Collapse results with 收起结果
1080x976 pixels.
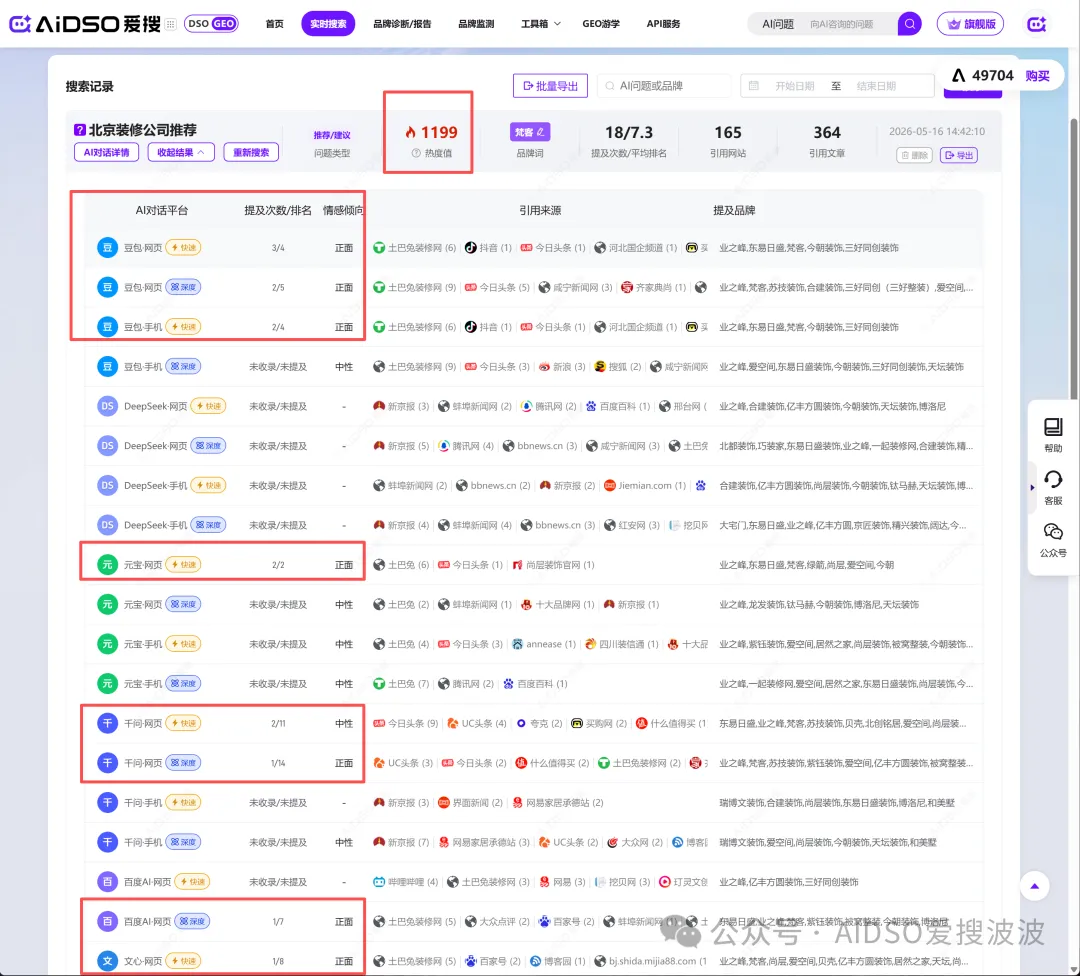[181, 152]
